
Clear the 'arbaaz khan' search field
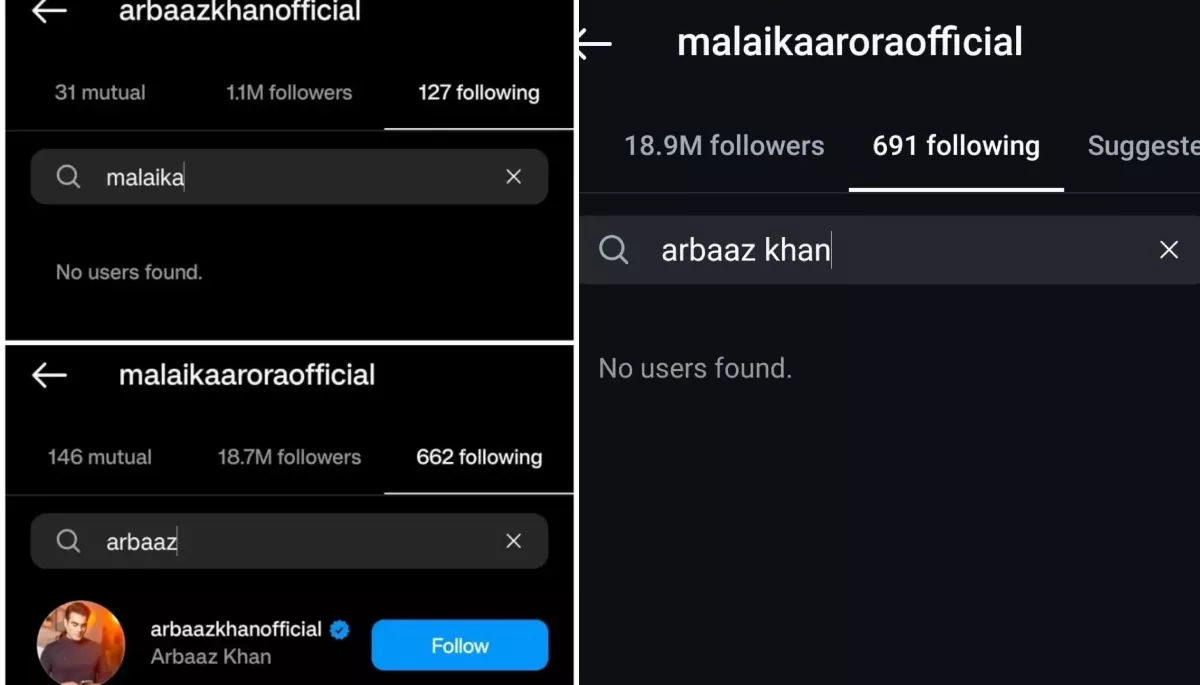pyautogui.click(x=1168, y=250)
